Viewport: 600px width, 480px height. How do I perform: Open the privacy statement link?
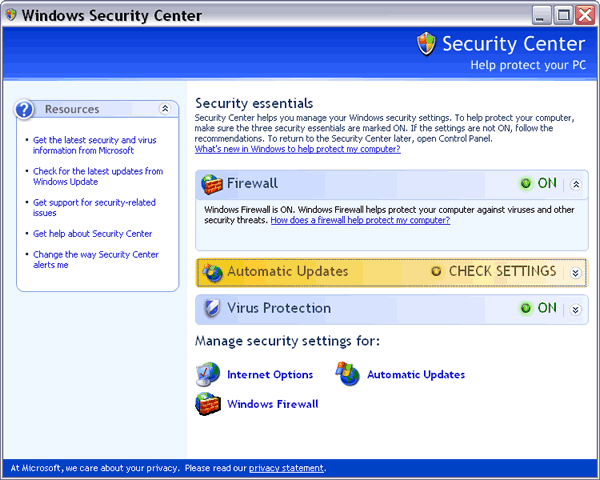(286, 468)
